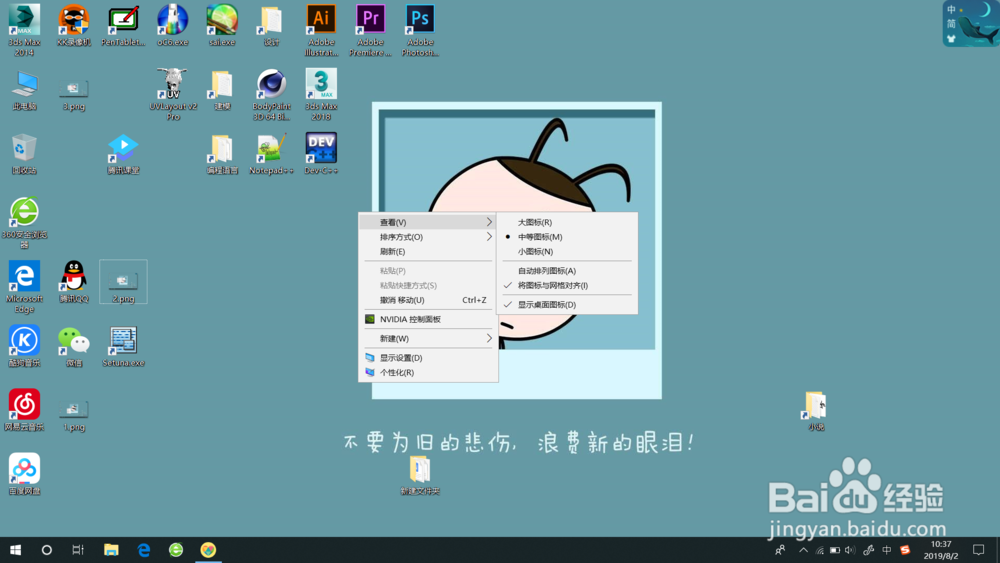Choose 小图标(N) small icons option
This screenshot has width=1000, height=563.
567,251
